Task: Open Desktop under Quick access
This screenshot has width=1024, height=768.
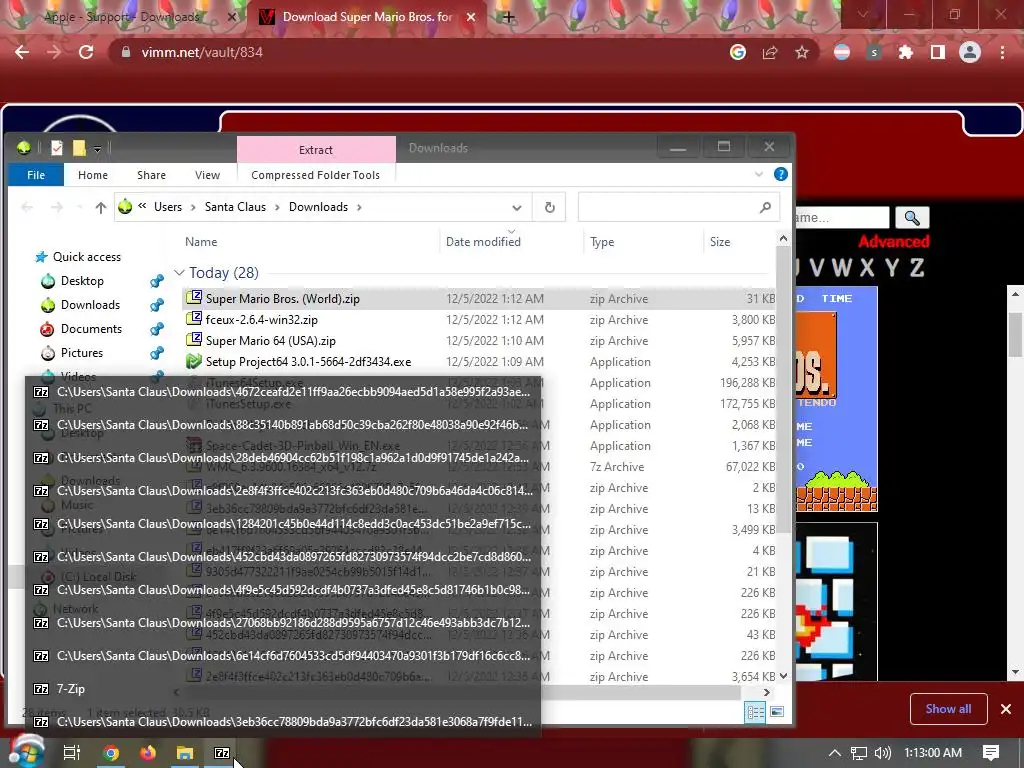Action: point(82,281)
